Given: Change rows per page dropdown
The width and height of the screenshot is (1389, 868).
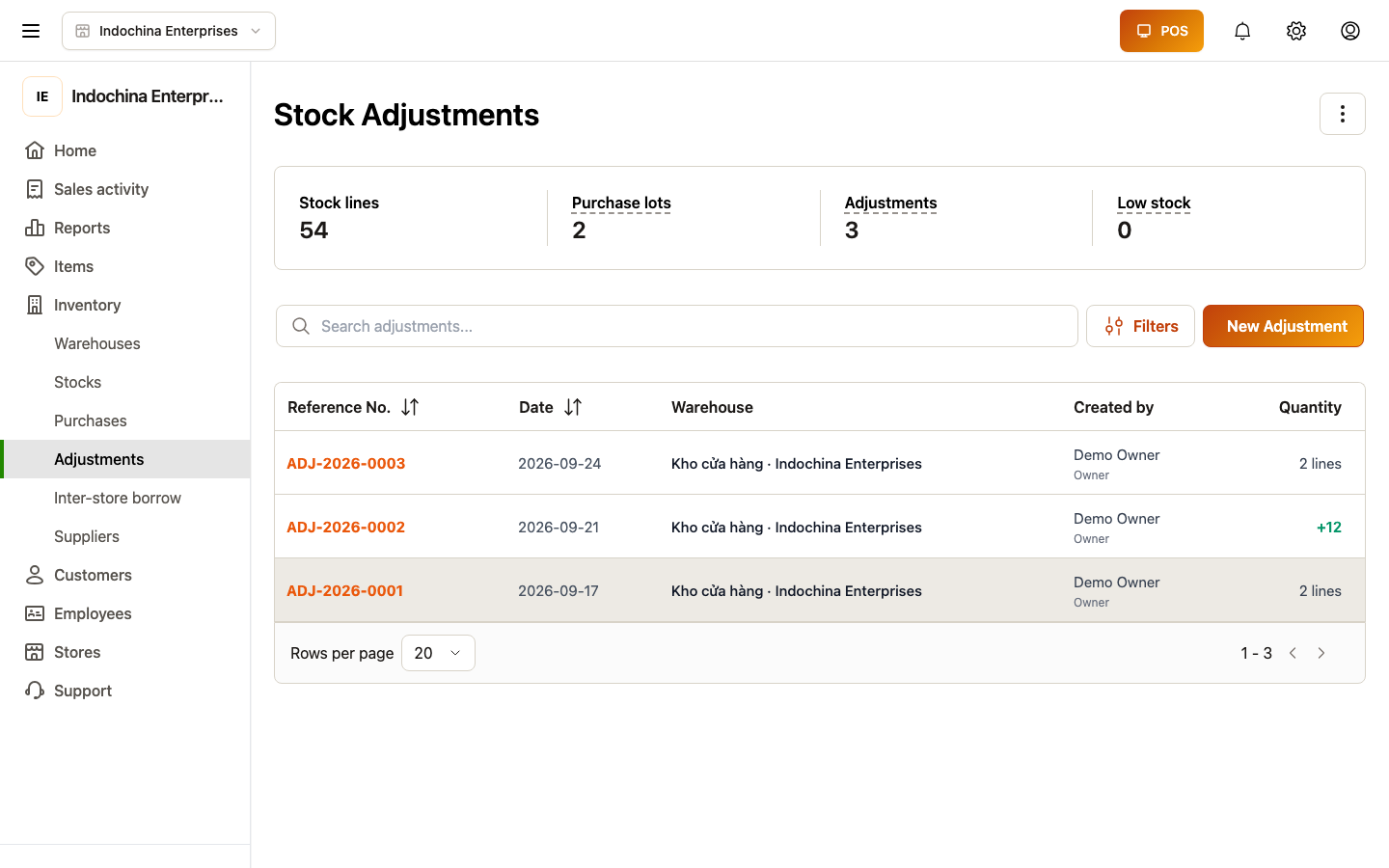Looking at the screenshot, I should click(438, 653).
